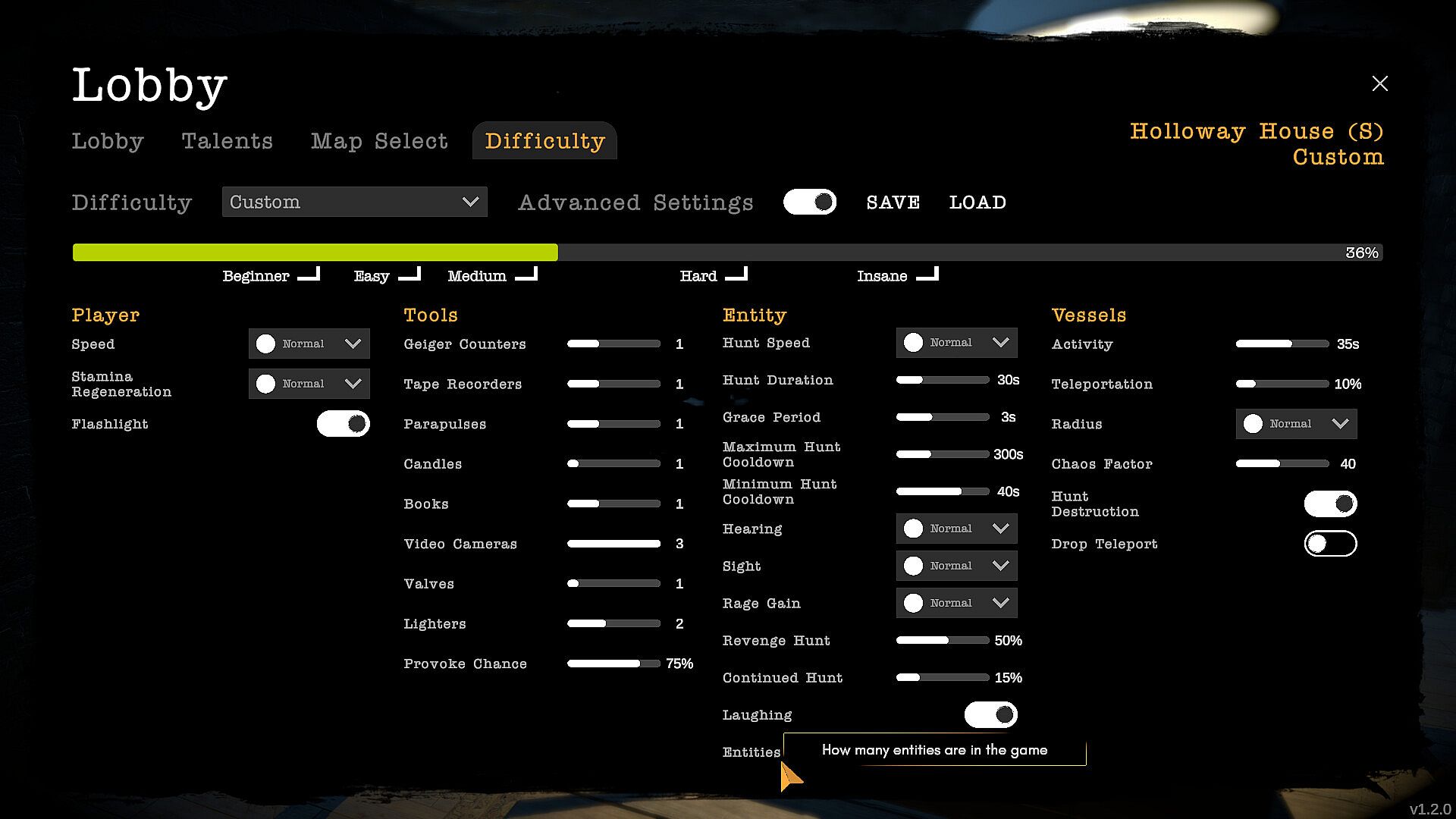
Task: Switch to the Map Select tab
Action: [x=379, y=141]
